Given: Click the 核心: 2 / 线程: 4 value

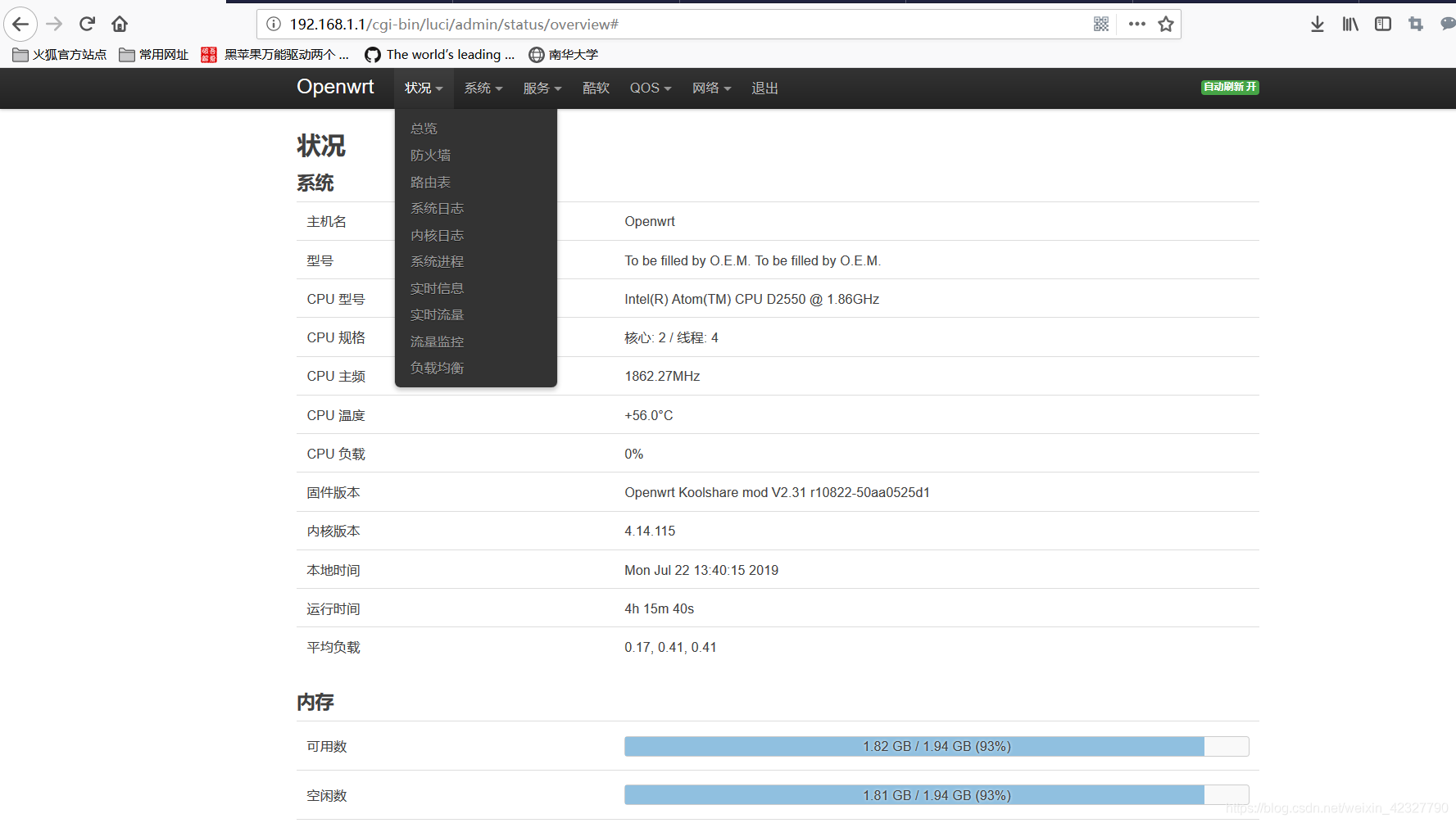Looking at the screenshot, I should [x=671, y=337].
